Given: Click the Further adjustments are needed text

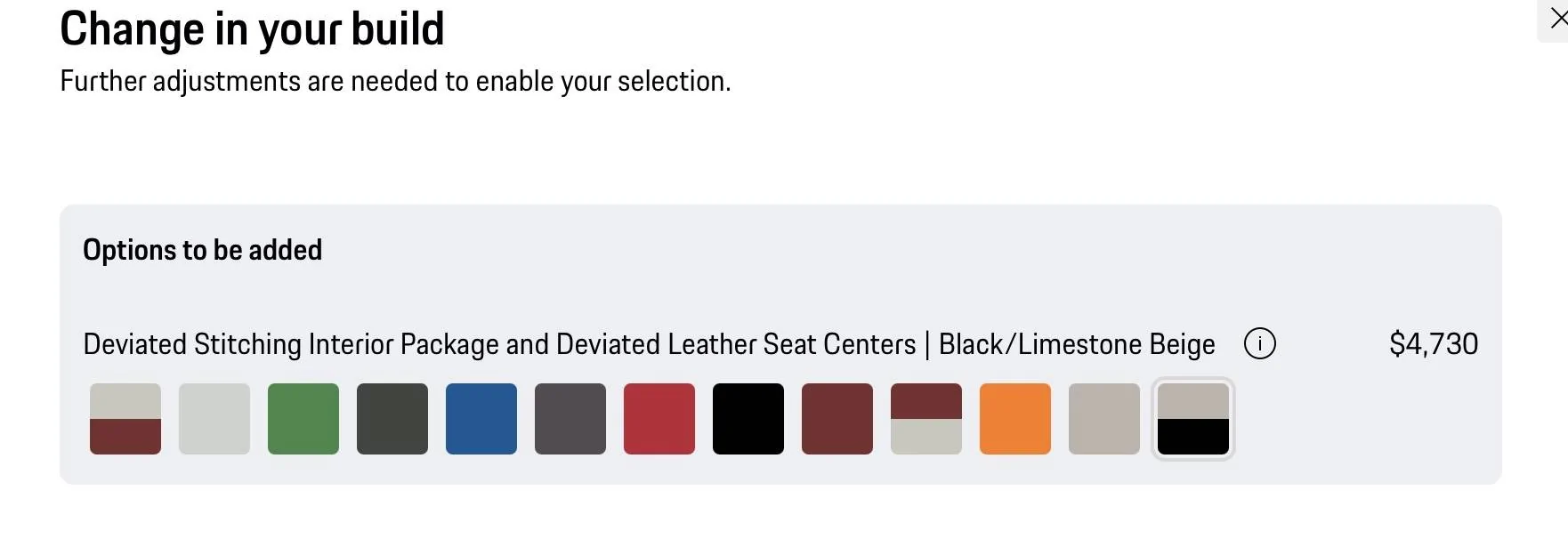Looking at the screenshot, I should pos(395,81).
